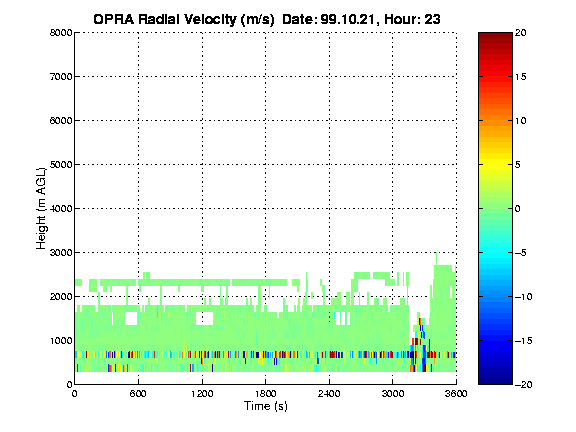Click the white gap near 1200 seconds

pos(205,318)
